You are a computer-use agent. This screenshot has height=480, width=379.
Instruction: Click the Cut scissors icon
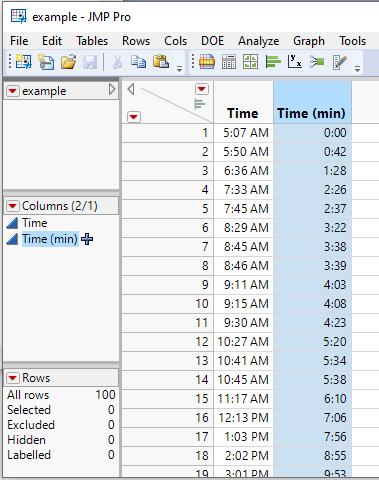[117, 62]
